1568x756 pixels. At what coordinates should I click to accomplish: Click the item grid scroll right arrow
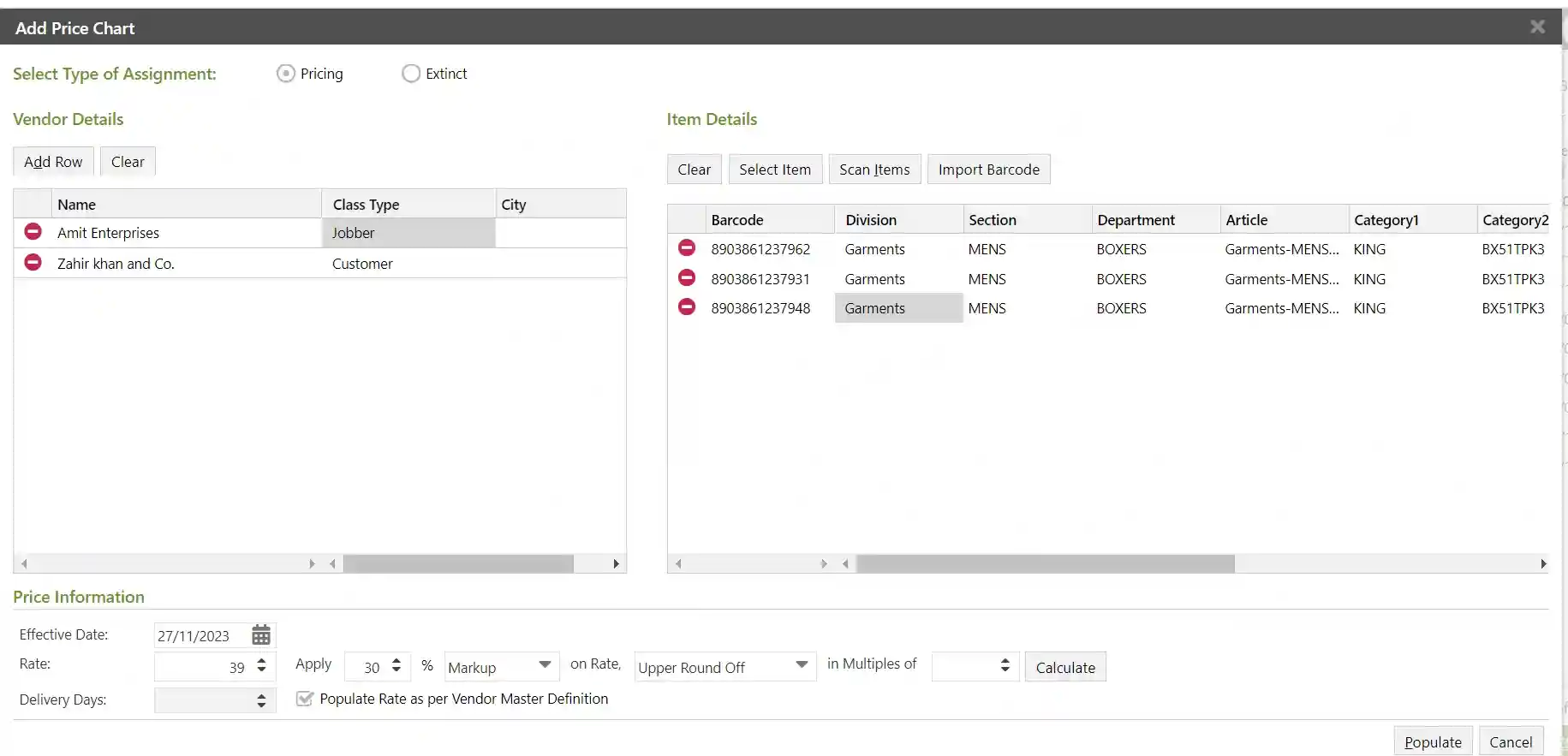1543,563
